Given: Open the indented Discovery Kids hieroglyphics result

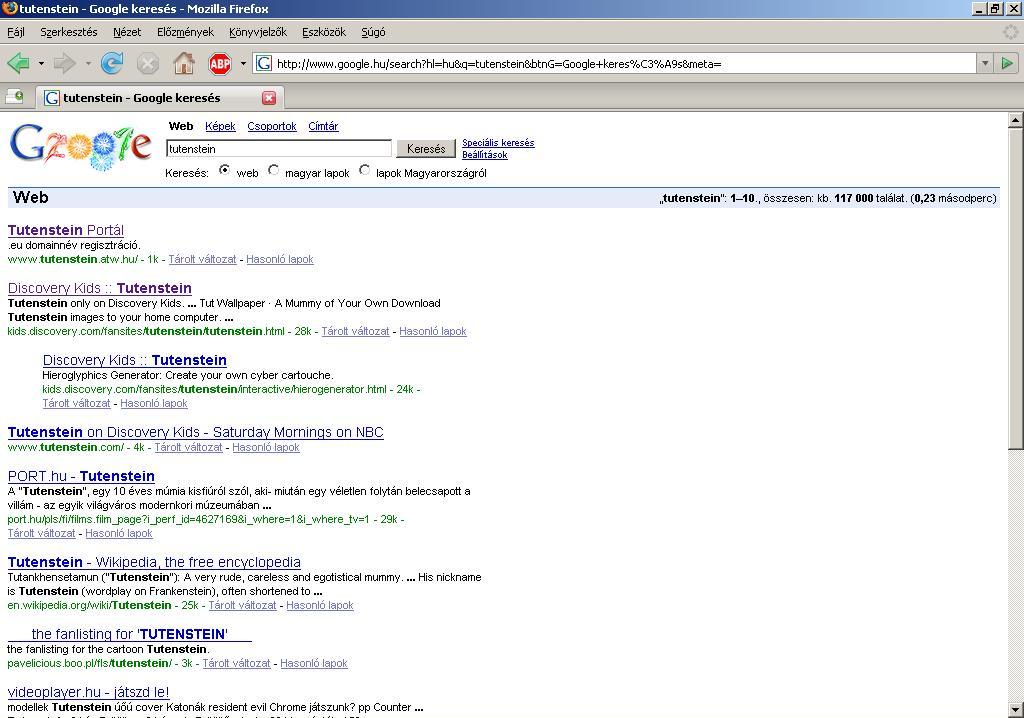Looking at the screenshot, I should pos(135,360).
